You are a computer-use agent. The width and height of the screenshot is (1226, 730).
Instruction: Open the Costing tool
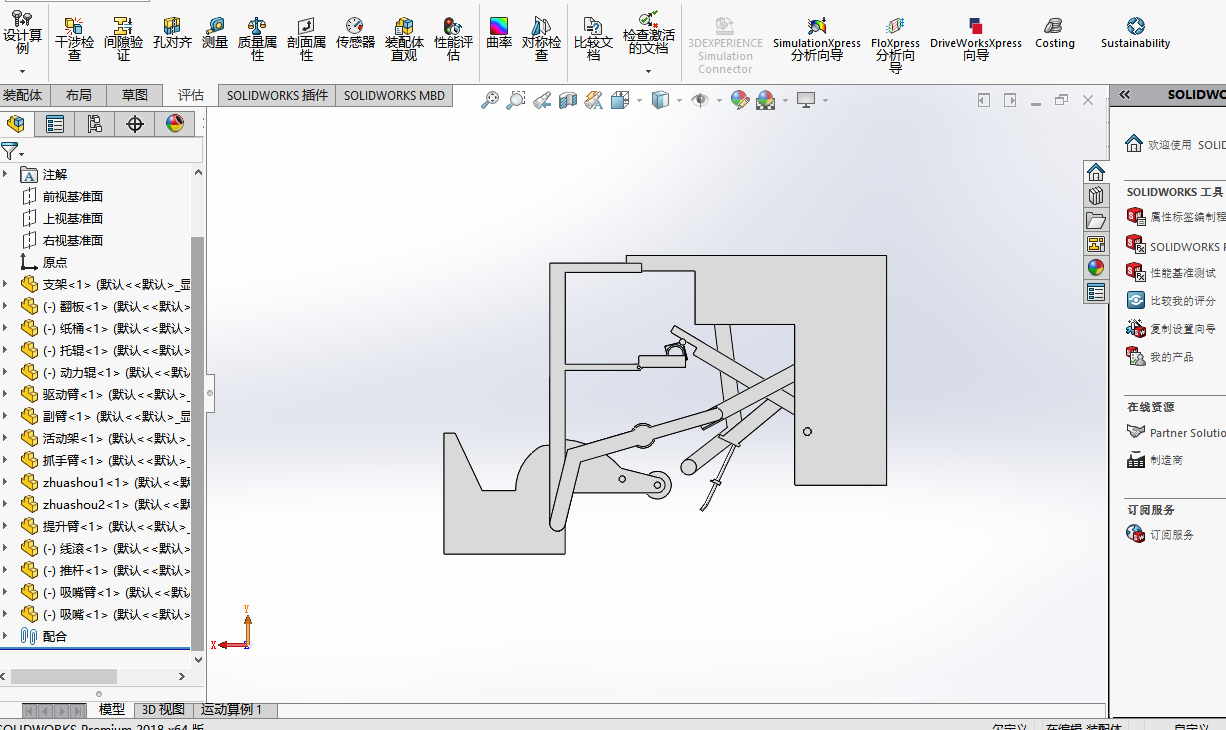pos(1054,33)
